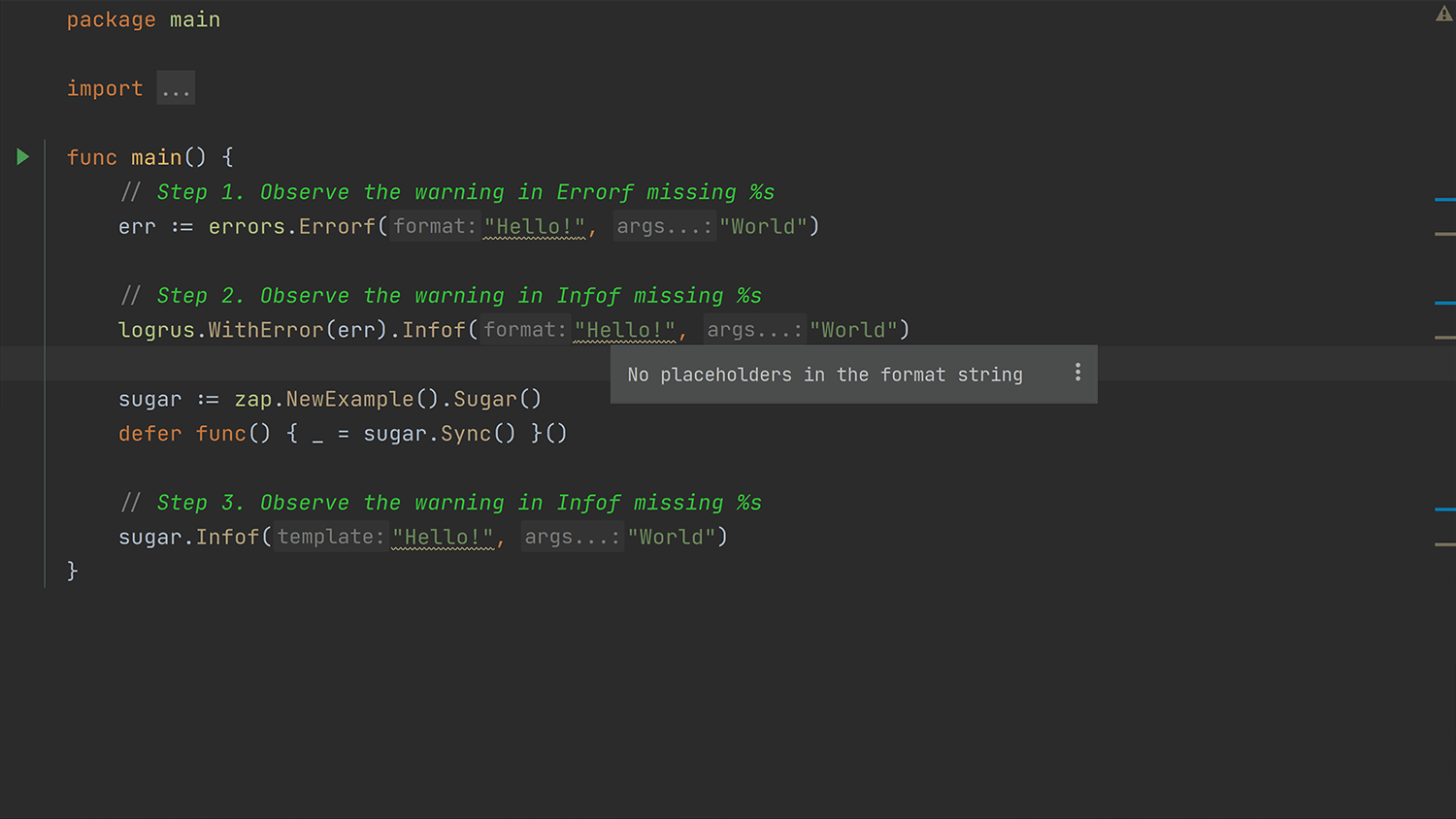1456x819 pixels.
Task: Click the "World" argument in logrus Infof
Action: pos(854,330)
